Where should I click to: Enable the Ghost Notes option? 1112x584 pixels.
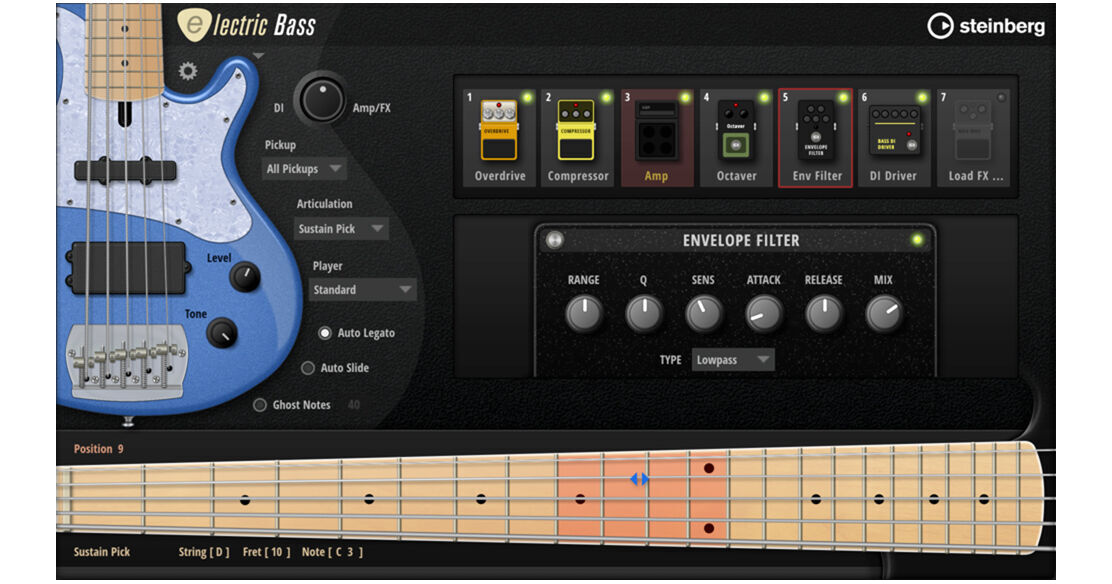260,404
